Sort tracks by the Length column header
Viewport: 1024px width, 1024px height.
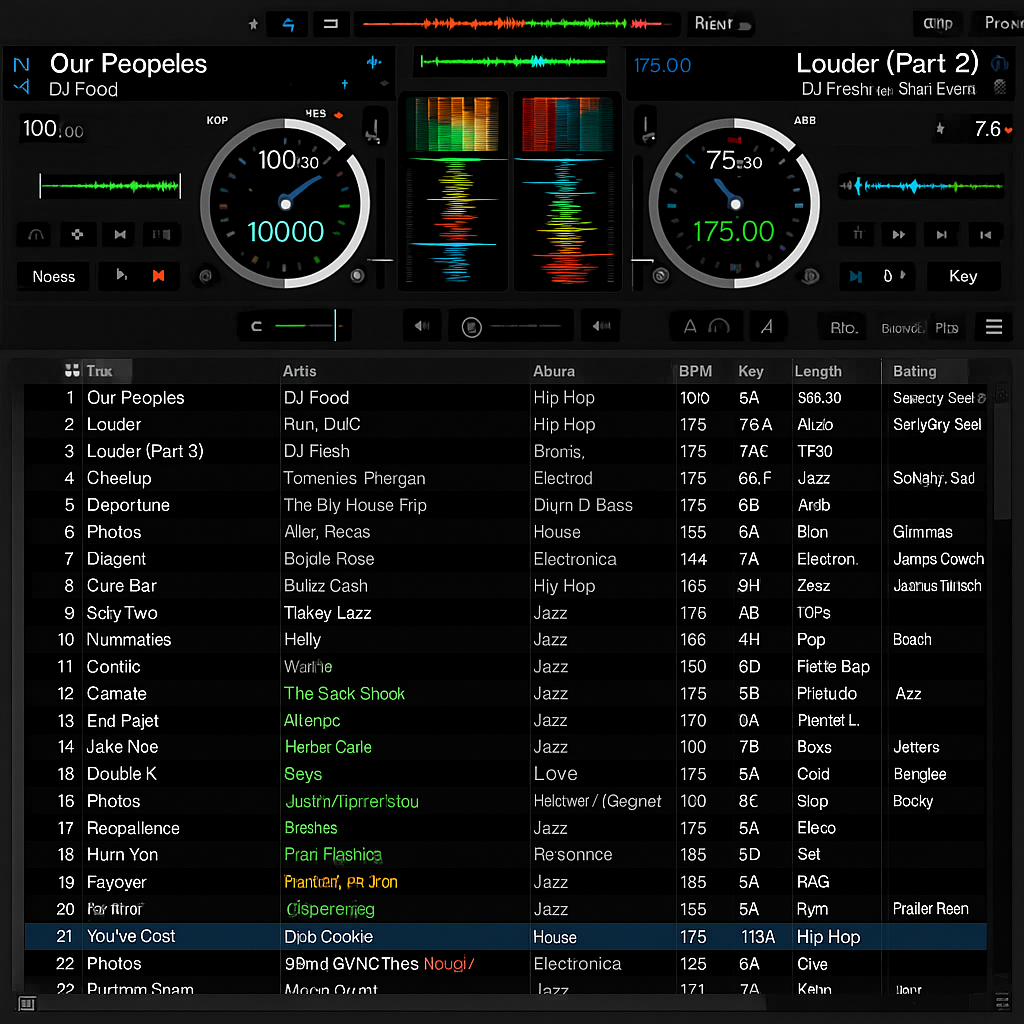coord(818,371)
